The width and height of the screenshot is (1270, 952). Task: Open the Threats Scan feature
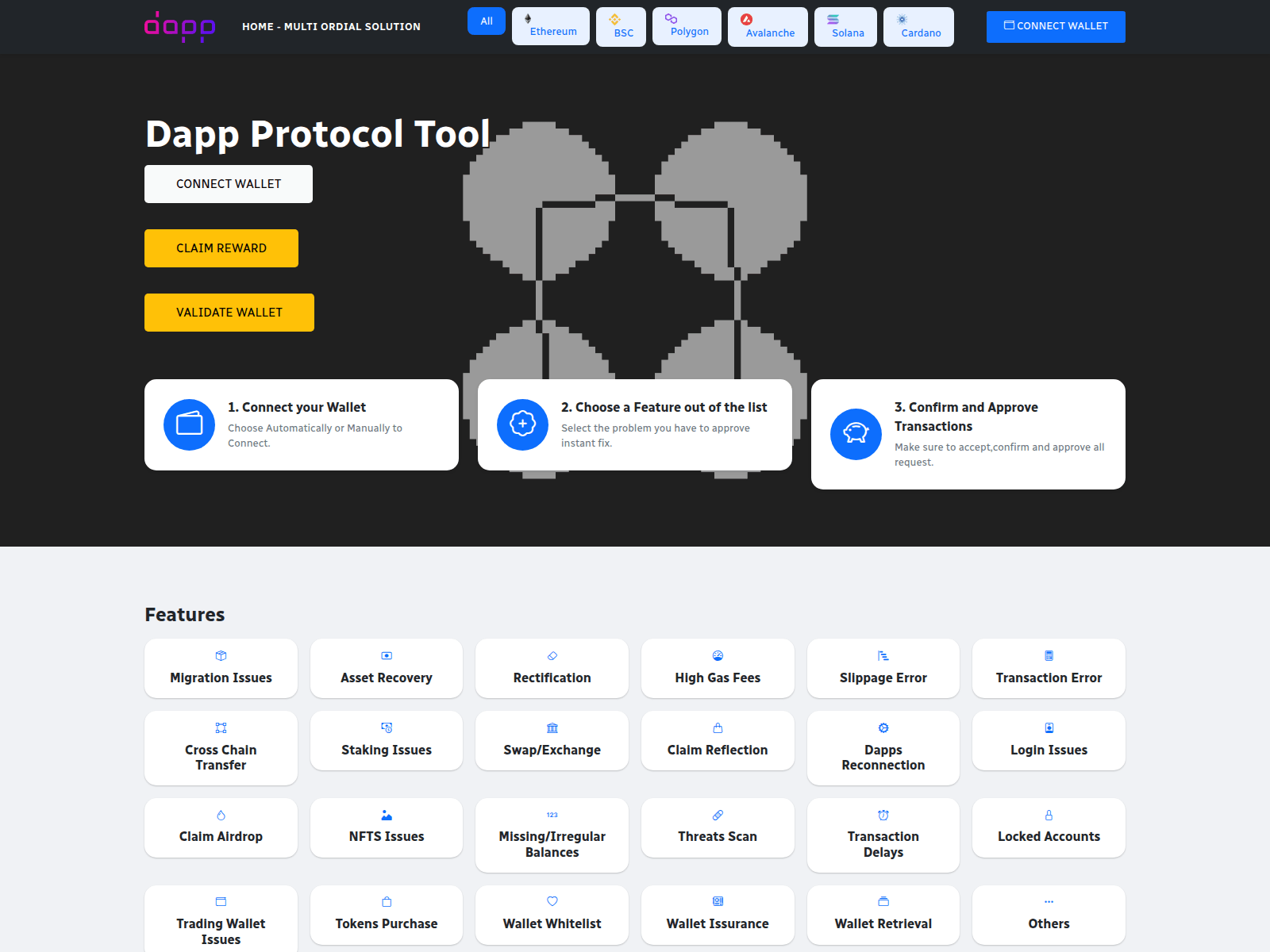coord(718,827)
